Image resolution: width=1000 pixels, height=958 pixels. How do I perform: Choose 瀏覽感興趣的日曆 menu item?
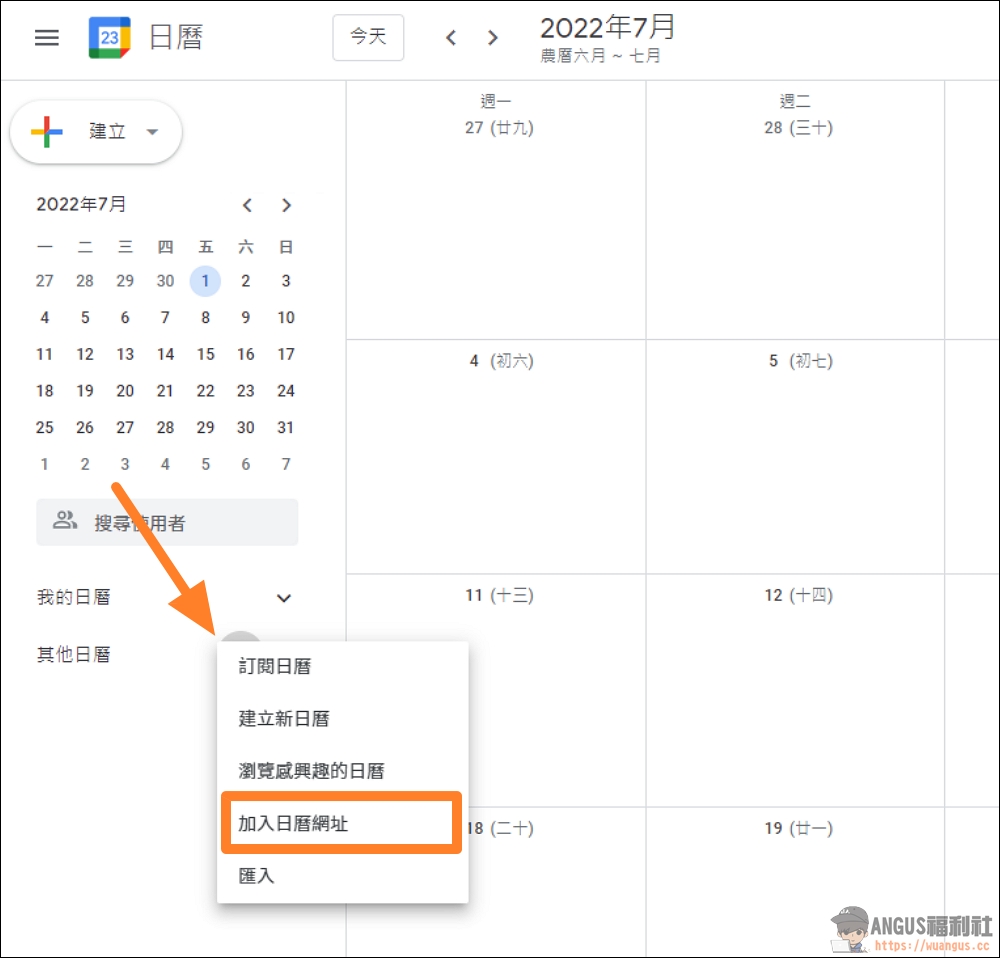pyautogui.click(x=342, y=770)
